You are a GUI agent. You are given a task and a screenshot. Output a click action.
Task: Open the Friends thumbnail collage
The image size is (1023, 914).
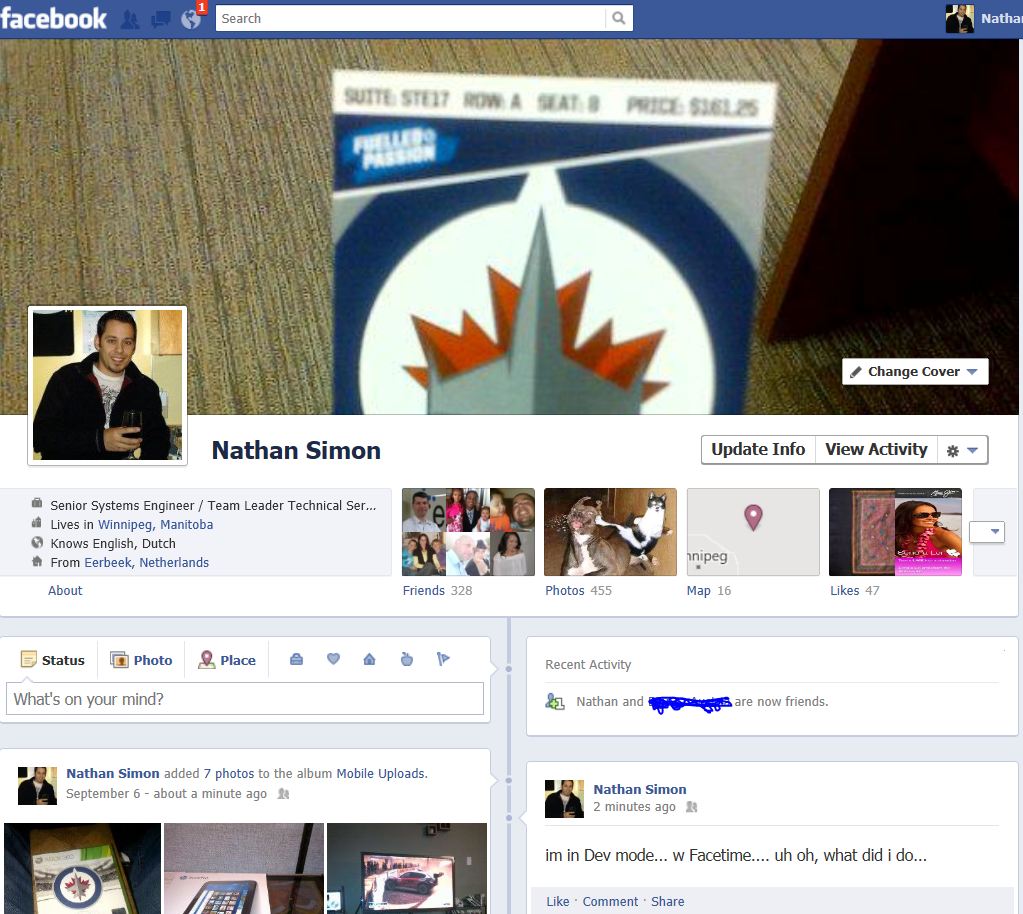[468, 532]
